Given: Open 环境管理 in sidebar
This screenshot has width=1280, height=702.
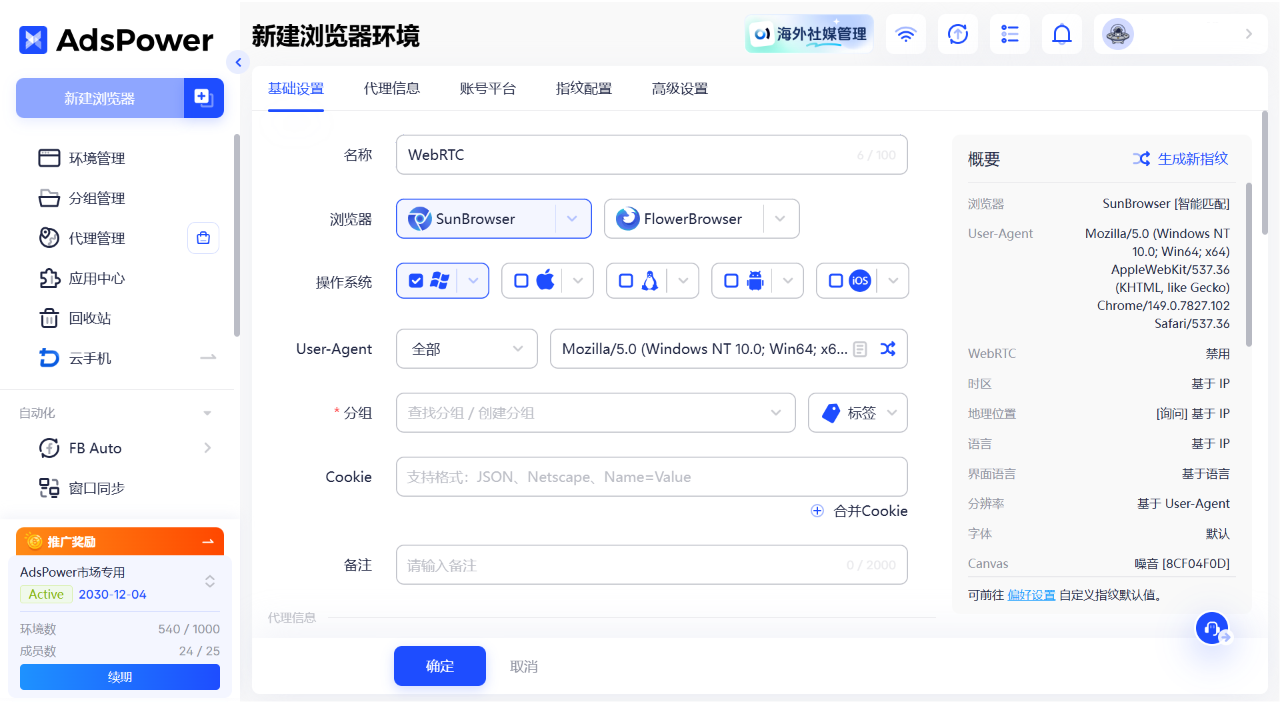Looking at the screenshot, I should [97, 158].
